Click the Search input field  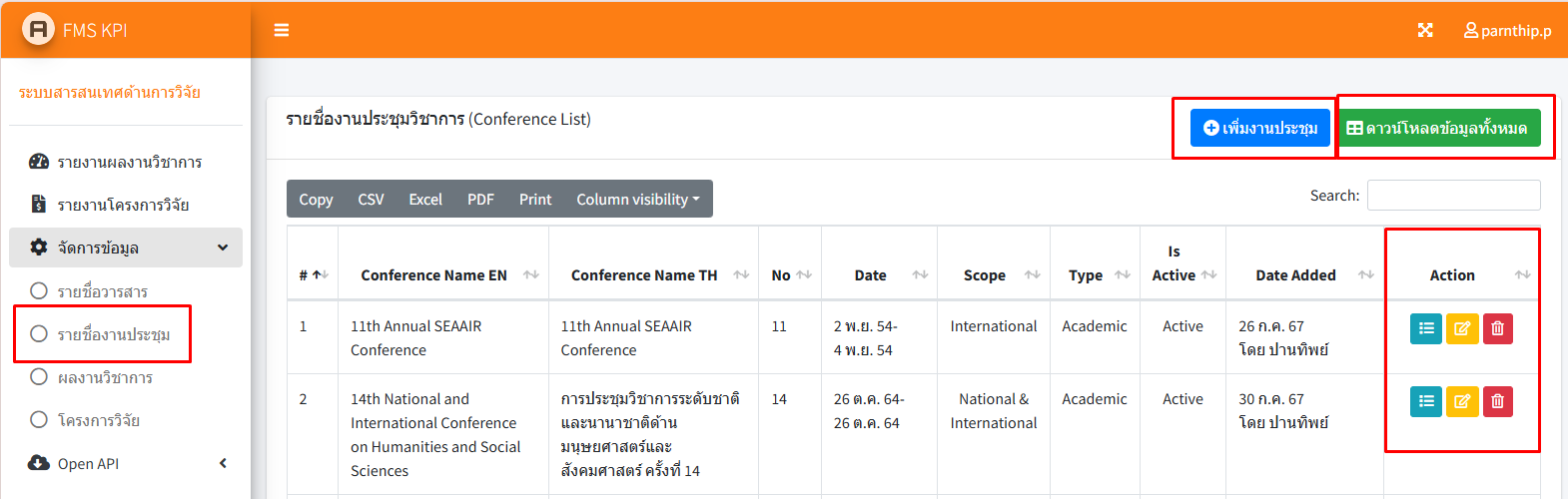pos(1453,196)
